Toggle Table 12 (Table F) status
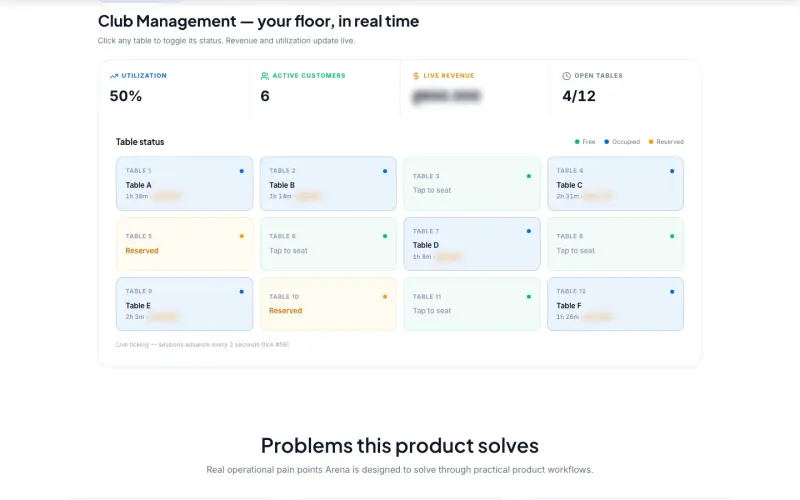 tap(615, 304)
